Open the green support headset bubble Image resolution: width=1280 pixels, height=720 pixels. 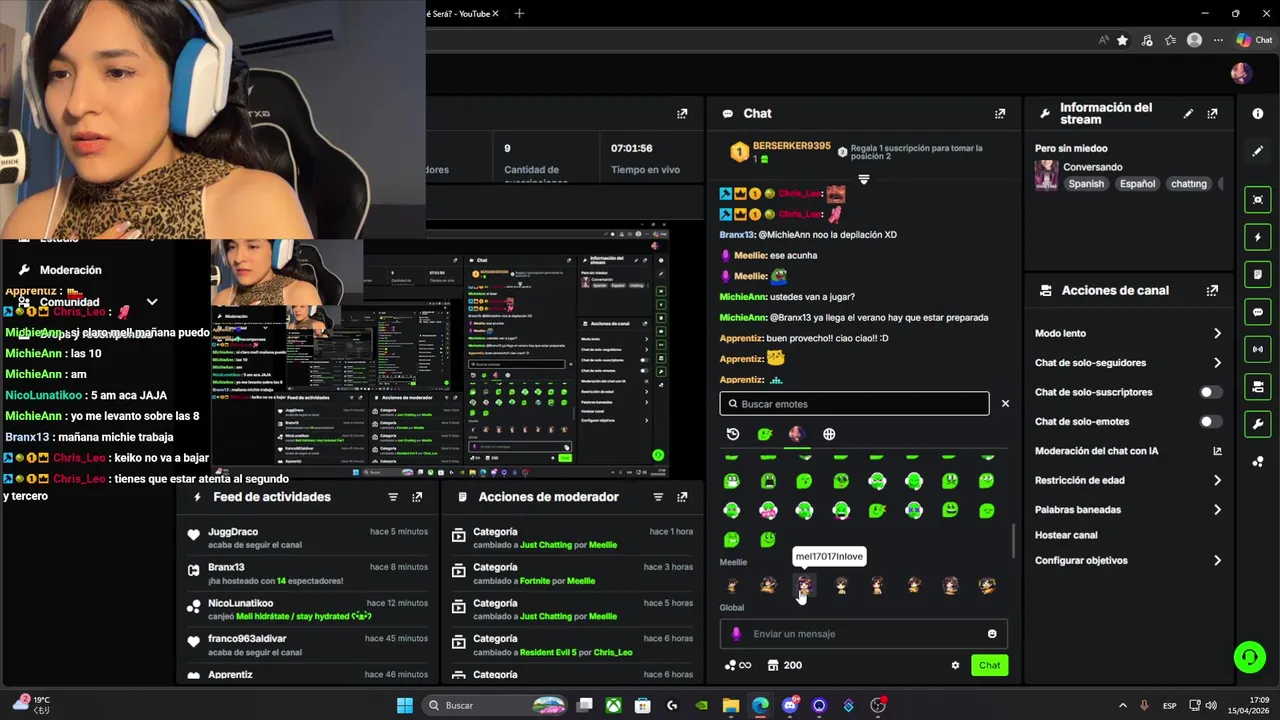coord(1249,657)
